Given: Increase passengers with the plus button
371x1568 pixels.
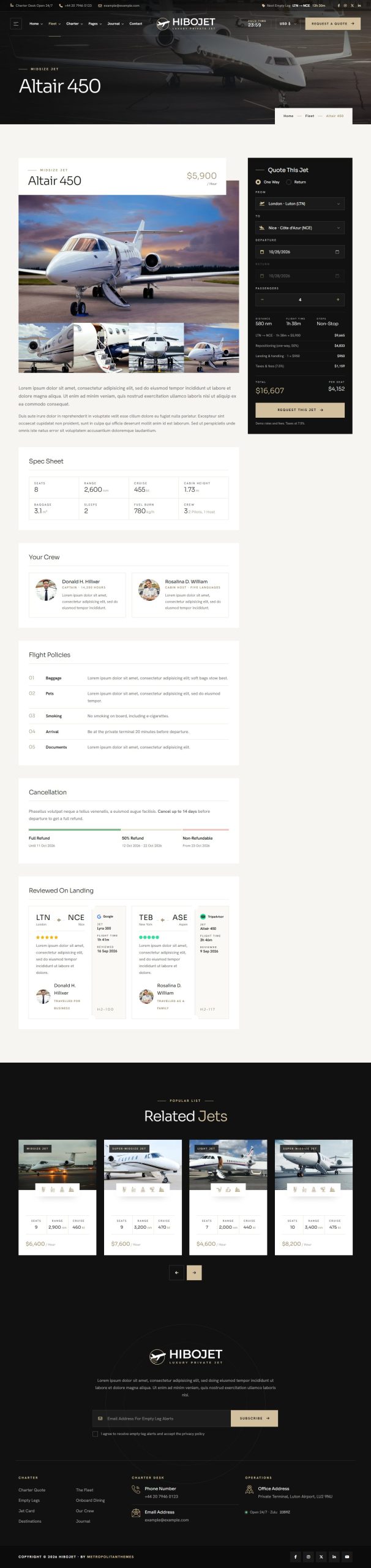Looking at the screenshot, I should pyautogui.click(x=338, y=300).
